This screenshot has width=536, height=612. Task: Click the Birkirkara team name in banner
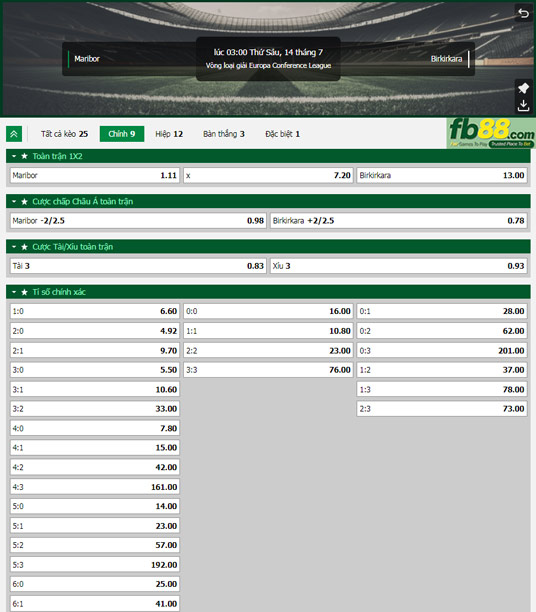coord(446,59)
